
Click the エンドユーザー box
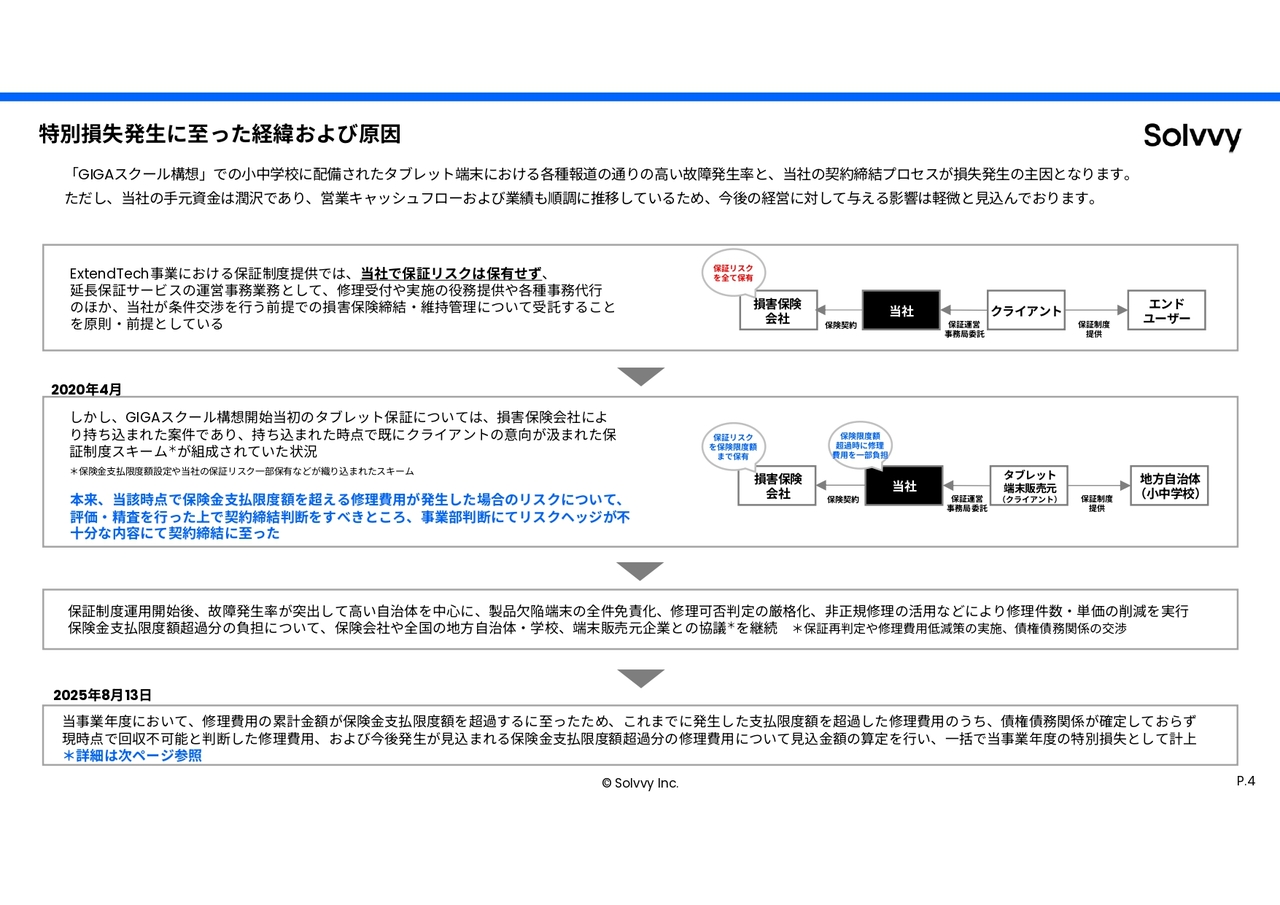[x=1166, y=311]
